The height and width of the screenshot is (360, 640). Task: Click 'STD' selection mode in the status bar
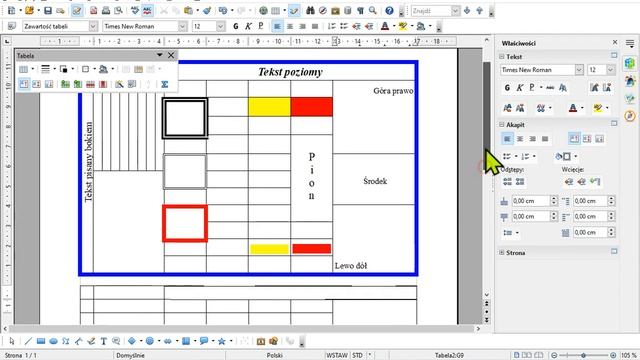(358, 355)
